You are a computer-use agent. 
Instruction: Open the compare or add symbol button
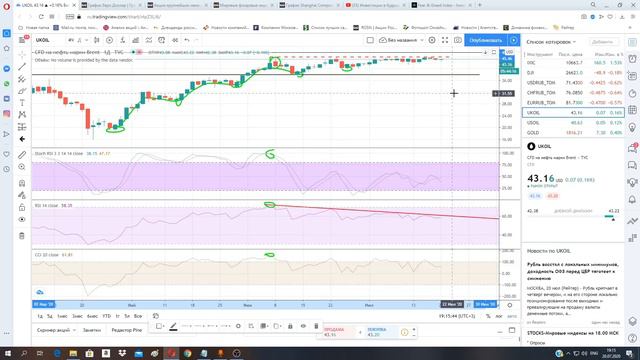[109, 40]
